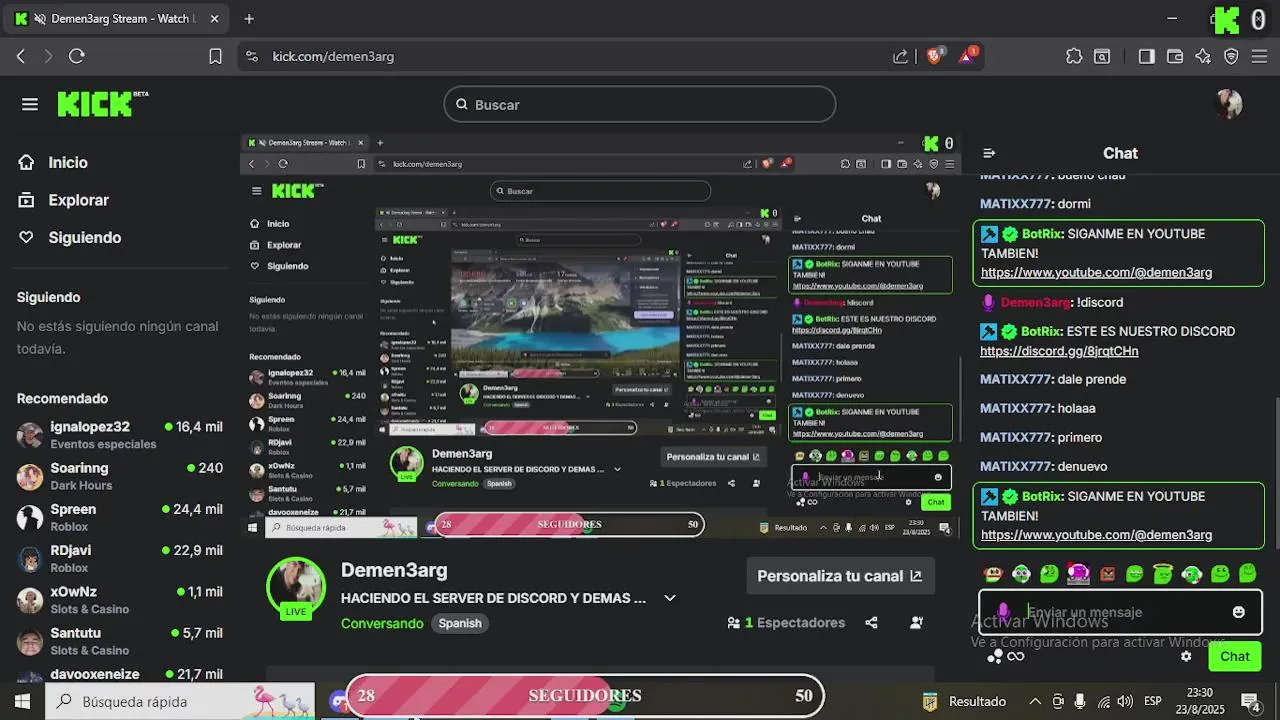Viewport: 1280px width, 720px height.
Task: Select the angry brown box emote
Action: click(1107, 574)
